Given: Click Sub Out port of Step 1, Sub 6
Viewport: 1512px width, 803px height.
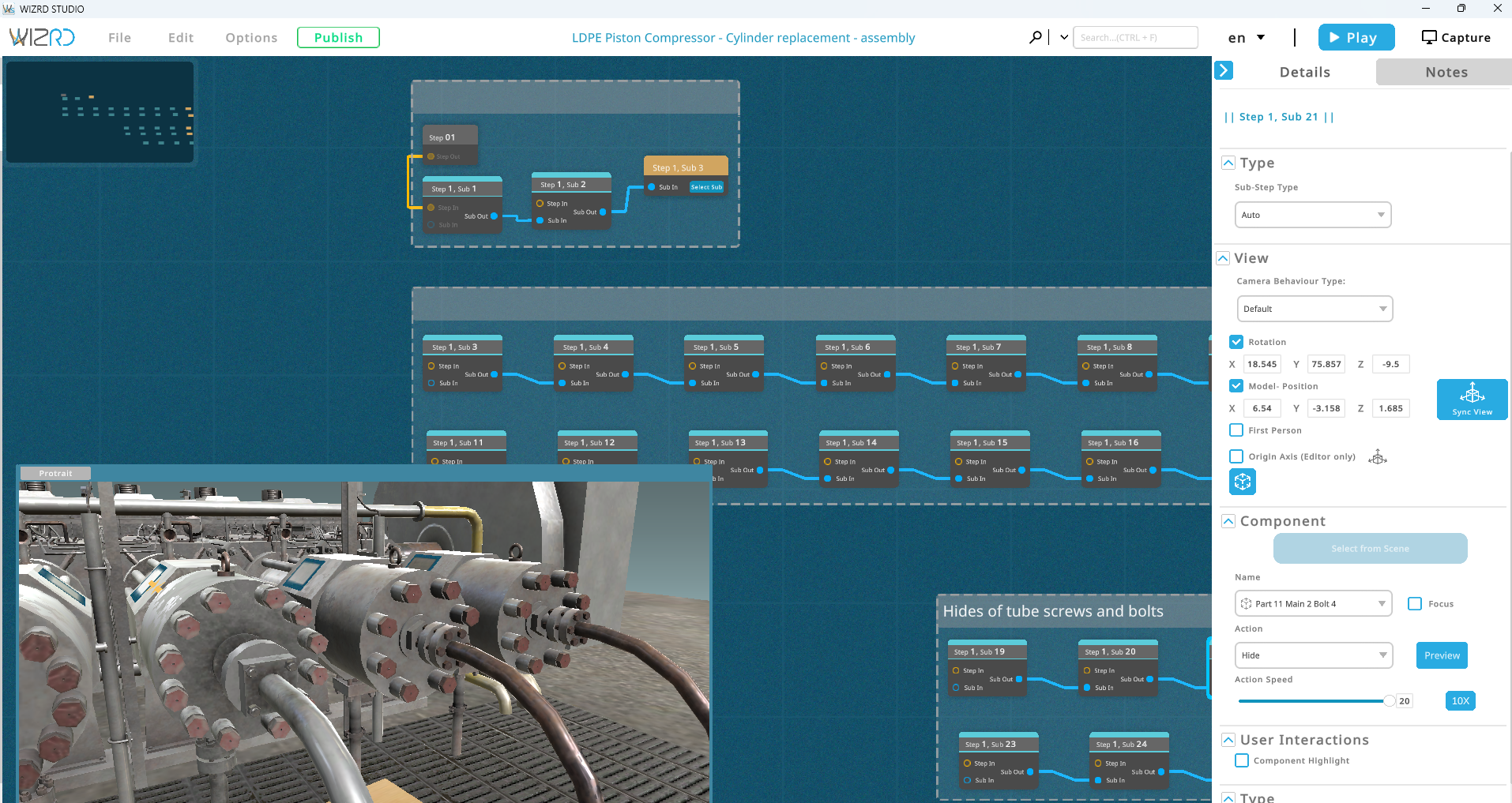Looking at the screenshot, I should (x=887, y=374).
